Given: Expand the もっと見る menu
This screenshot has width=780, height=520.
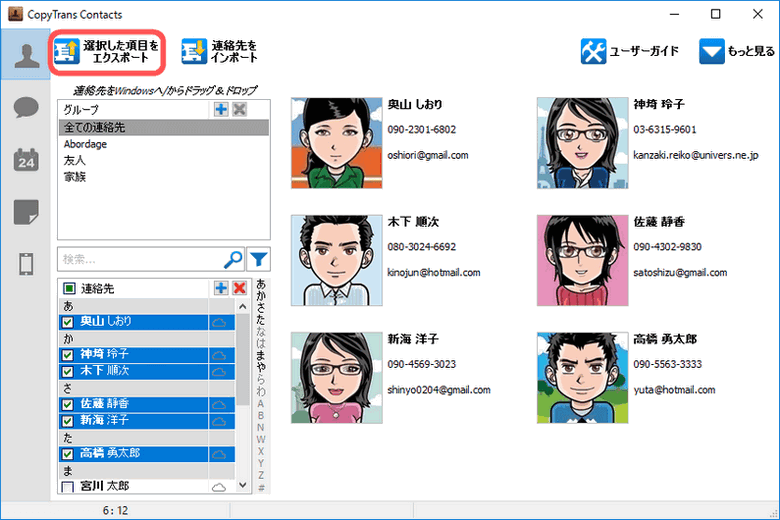Looking at the screenshot, I should (739, 52).
